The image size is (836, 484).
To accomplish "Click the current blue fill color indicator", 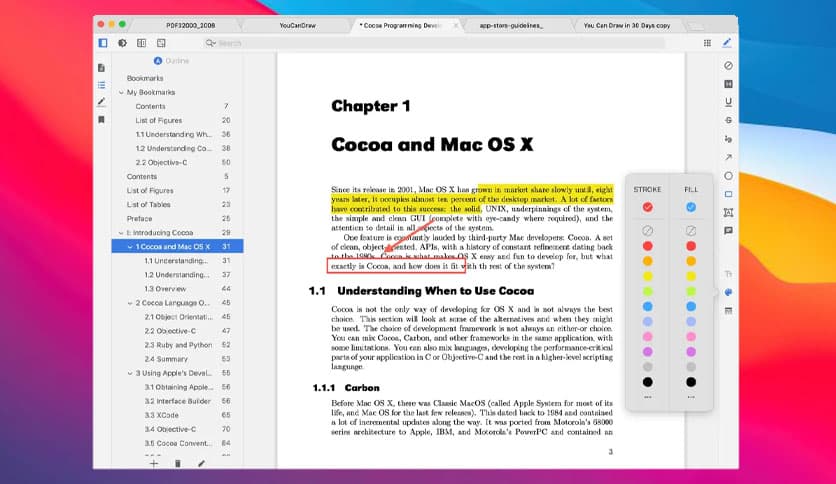I will point(690,207).
